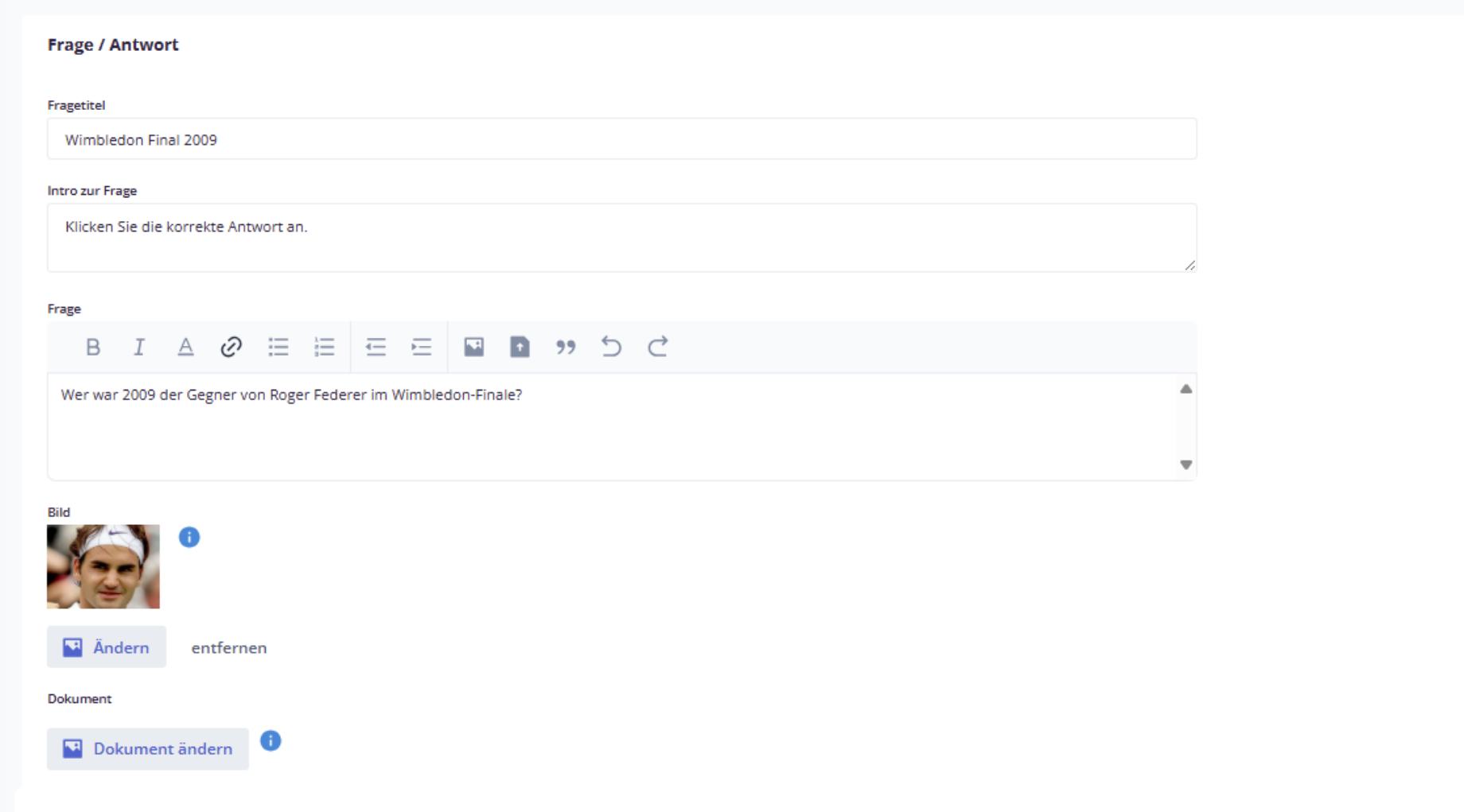This screenshot has height=812, width=1464.
Task: Open the text color tool
Action: (185, 347)
